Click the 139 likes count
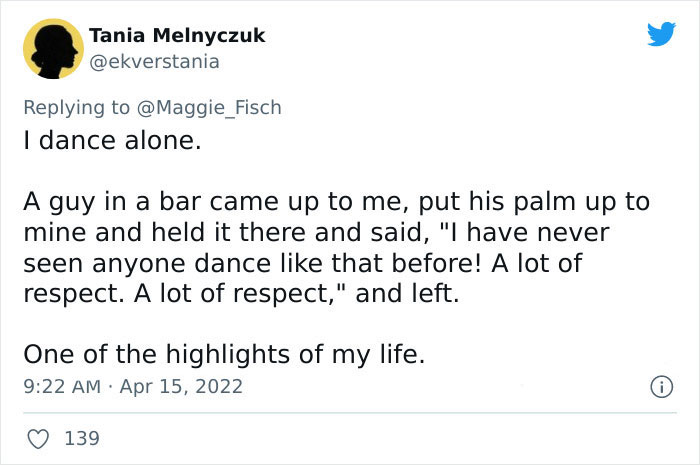This screenshot has height=465, width=700. 81,438
